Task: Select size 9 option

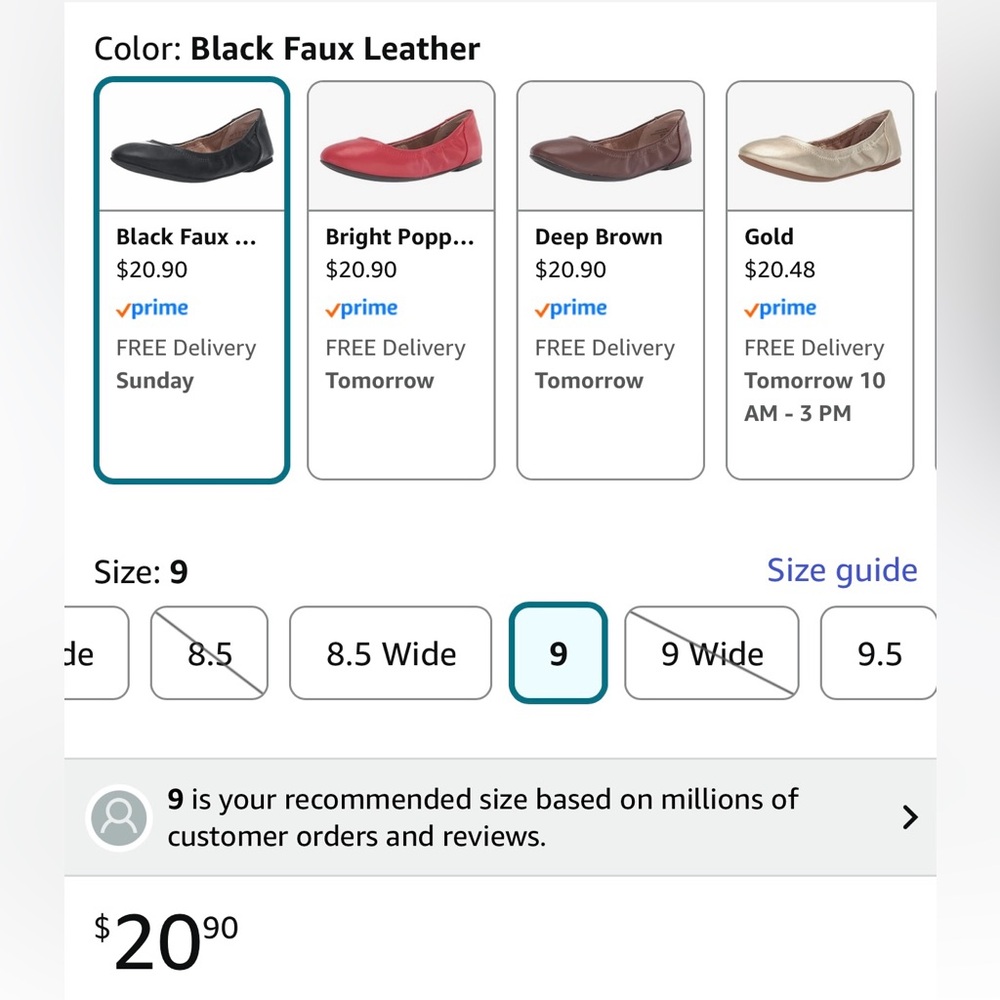Action: (558, 653)
